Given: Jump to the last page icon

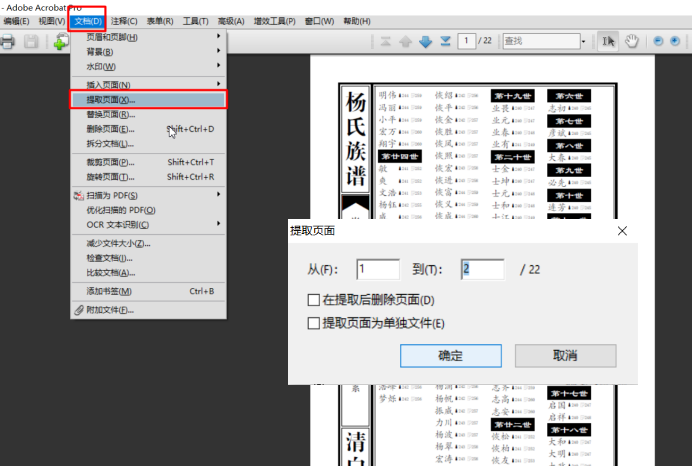Looking at the screenshot, I should click(445, 41).
